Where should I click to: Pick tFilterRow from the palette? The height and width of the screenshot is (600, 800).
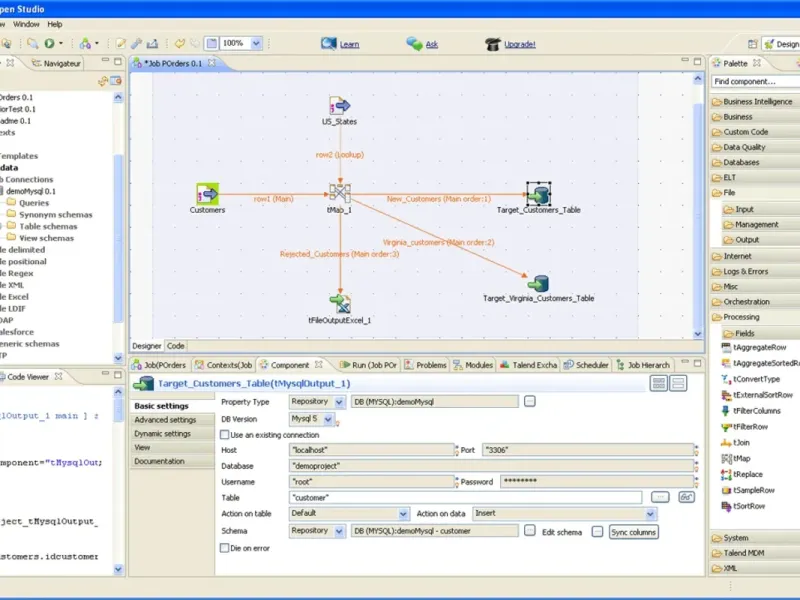click(744, 427)
